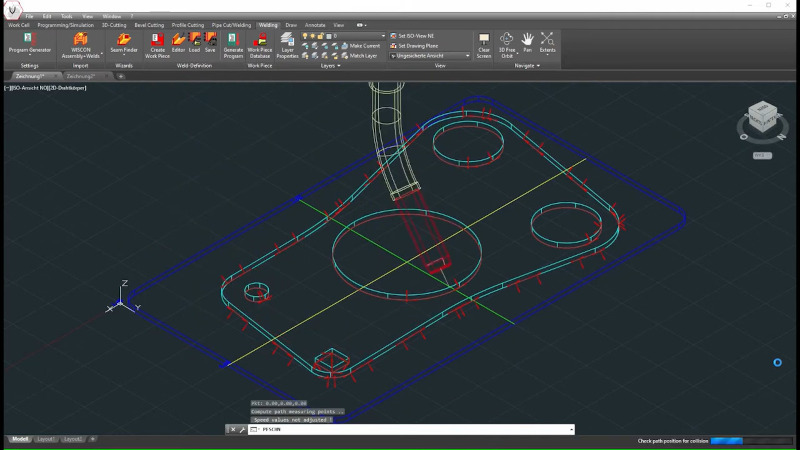Add new layout with plus button
The width and height of the screenshot is (800, 450).
tap(93, 439)
